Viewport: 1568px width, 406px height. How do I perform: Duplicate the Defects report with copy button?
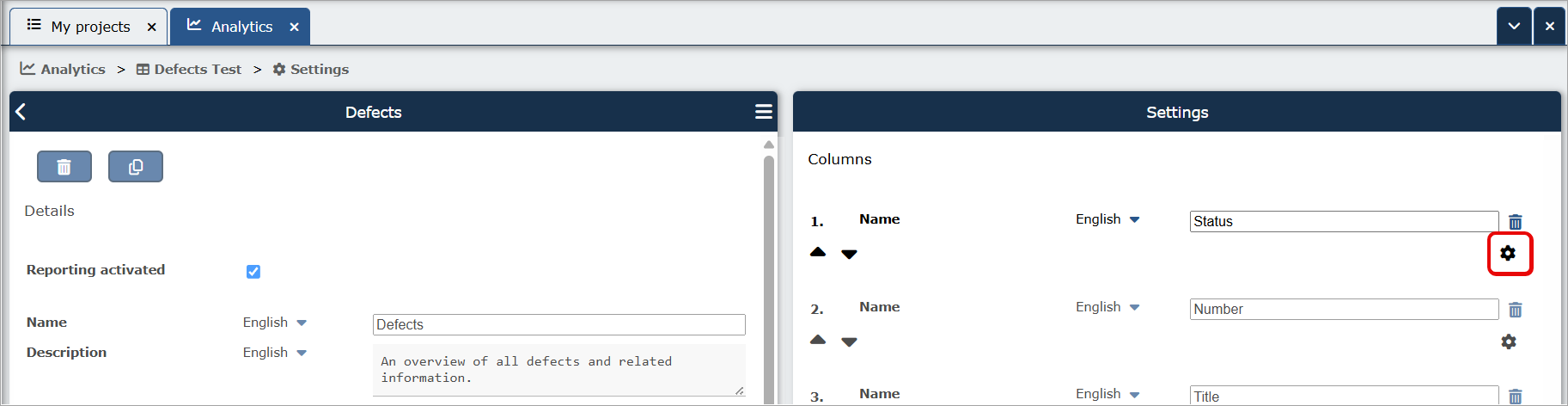click(136, 167)
